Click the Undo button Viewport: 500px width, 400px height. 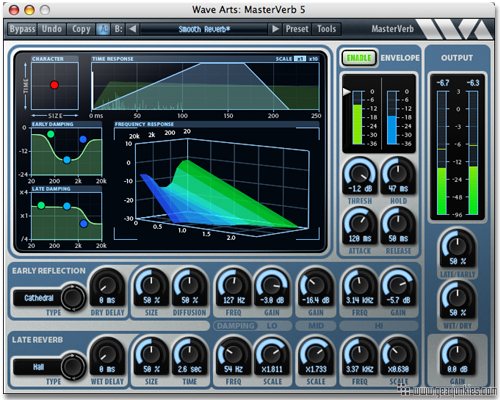[x=52, y=29]
